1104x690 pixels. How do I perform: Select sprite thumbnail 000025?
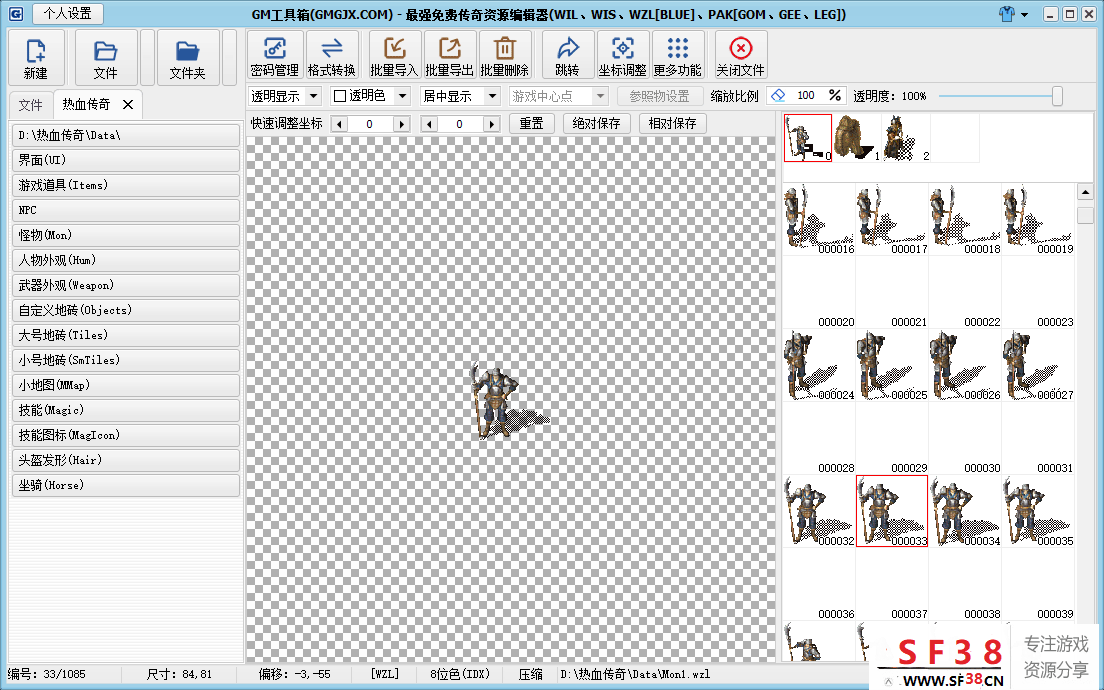click(892, 365)
